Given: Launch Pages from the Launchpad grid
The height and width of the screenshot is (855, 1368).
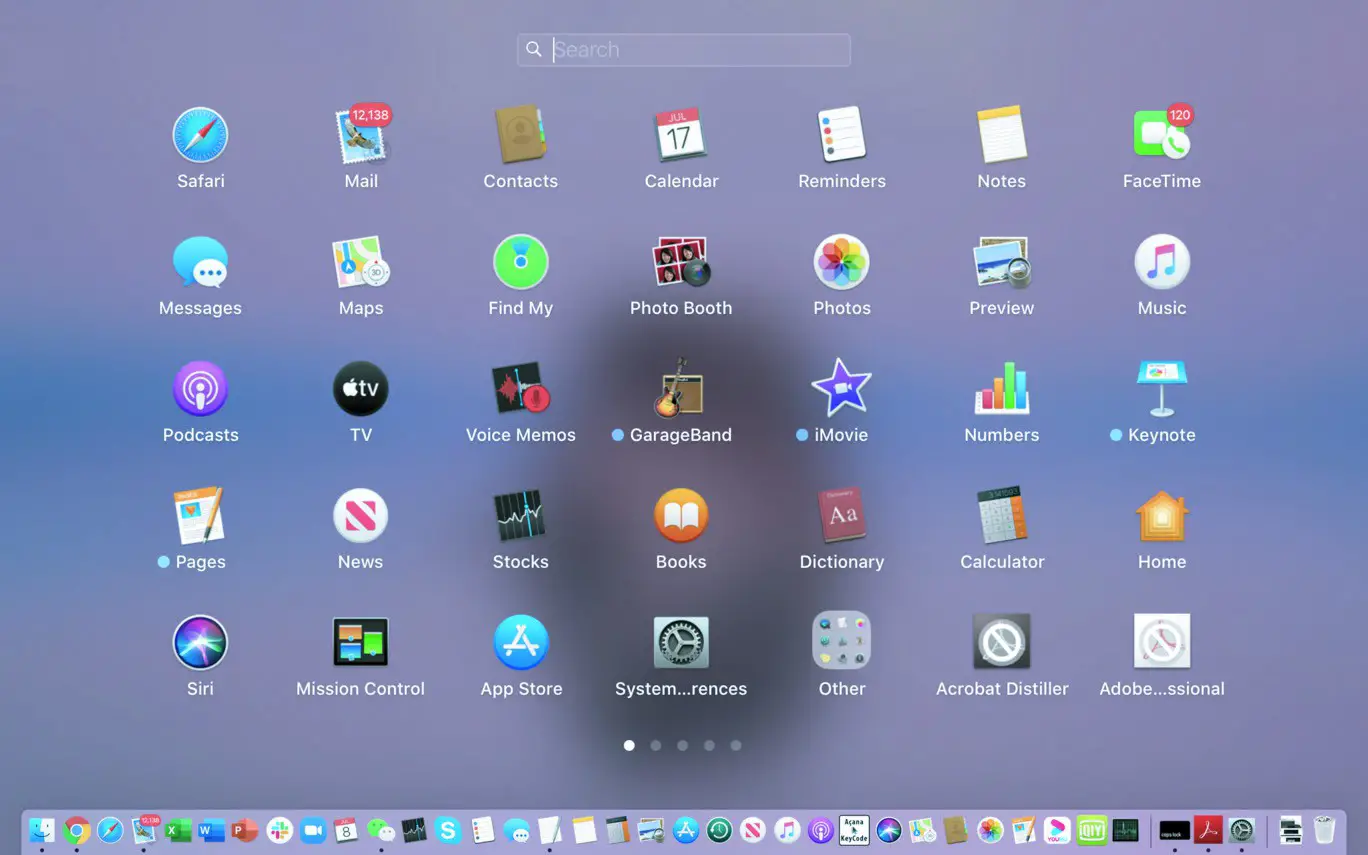Looking at the screenshot, I should click(x=200, y=516).
